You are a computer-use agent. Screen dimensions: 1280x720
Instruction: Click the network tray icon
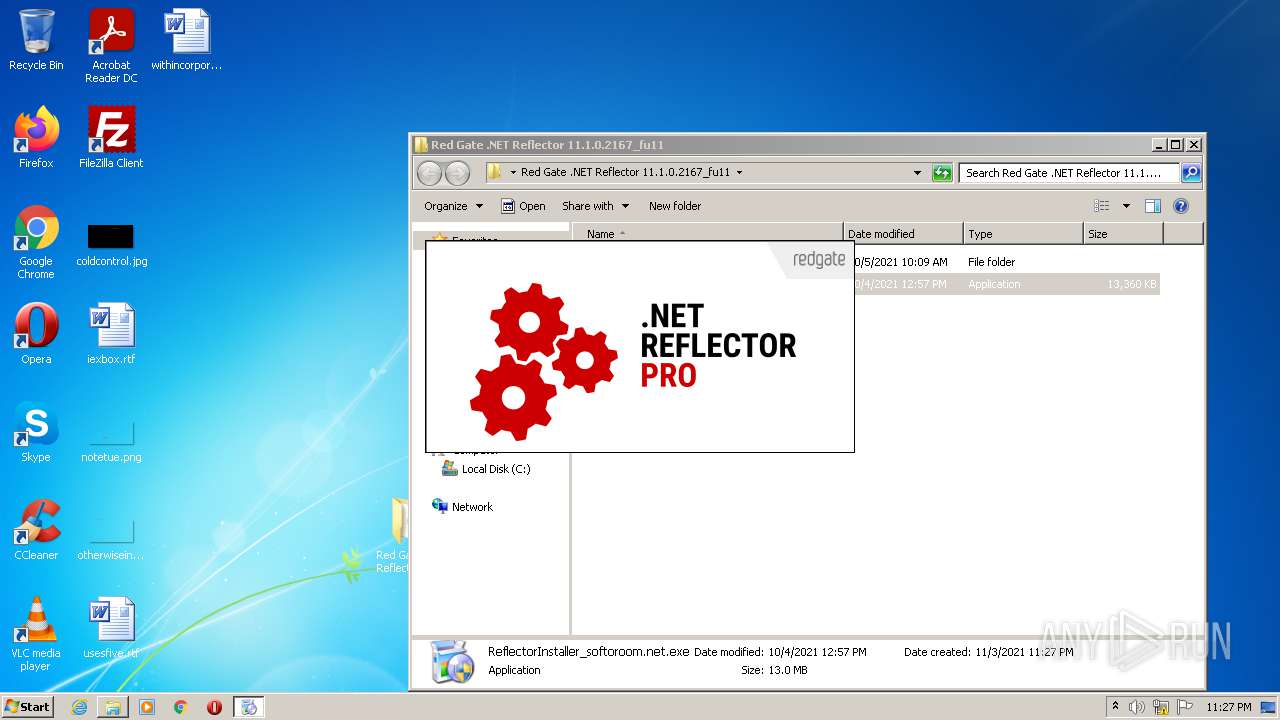pyautogui.click(x=1161, y=707)
